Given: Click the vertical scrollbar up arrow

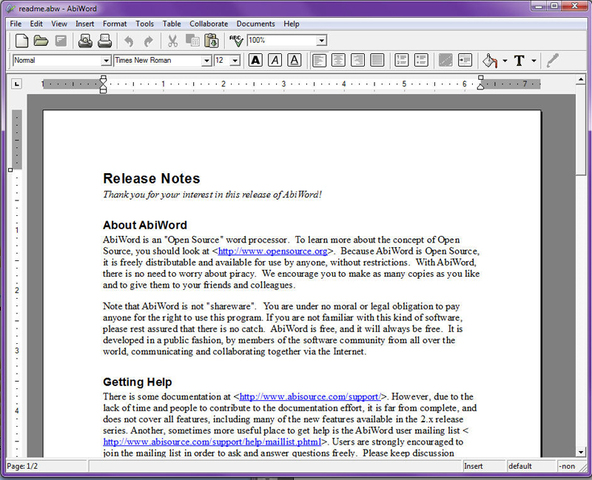Looking at the screenshot, I should (x=581, y=80).
